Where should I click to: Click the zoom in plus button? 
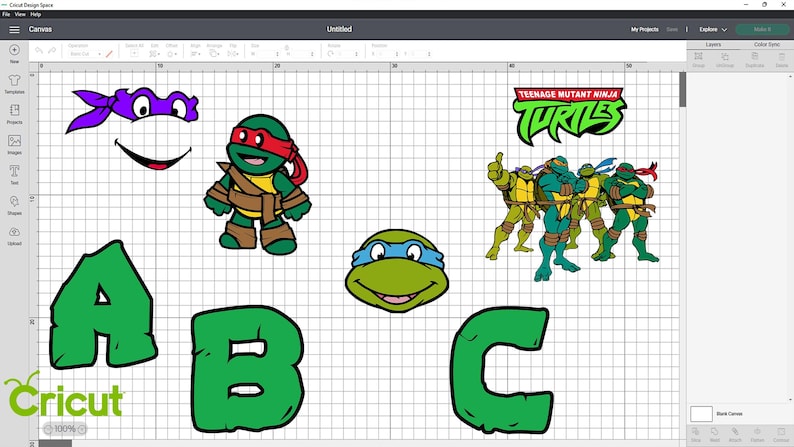tap(82, 429)
